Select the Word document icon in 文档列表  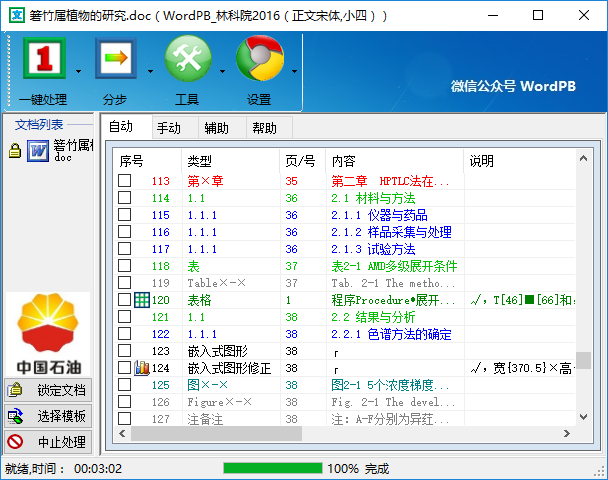click(x=39, y=151)
